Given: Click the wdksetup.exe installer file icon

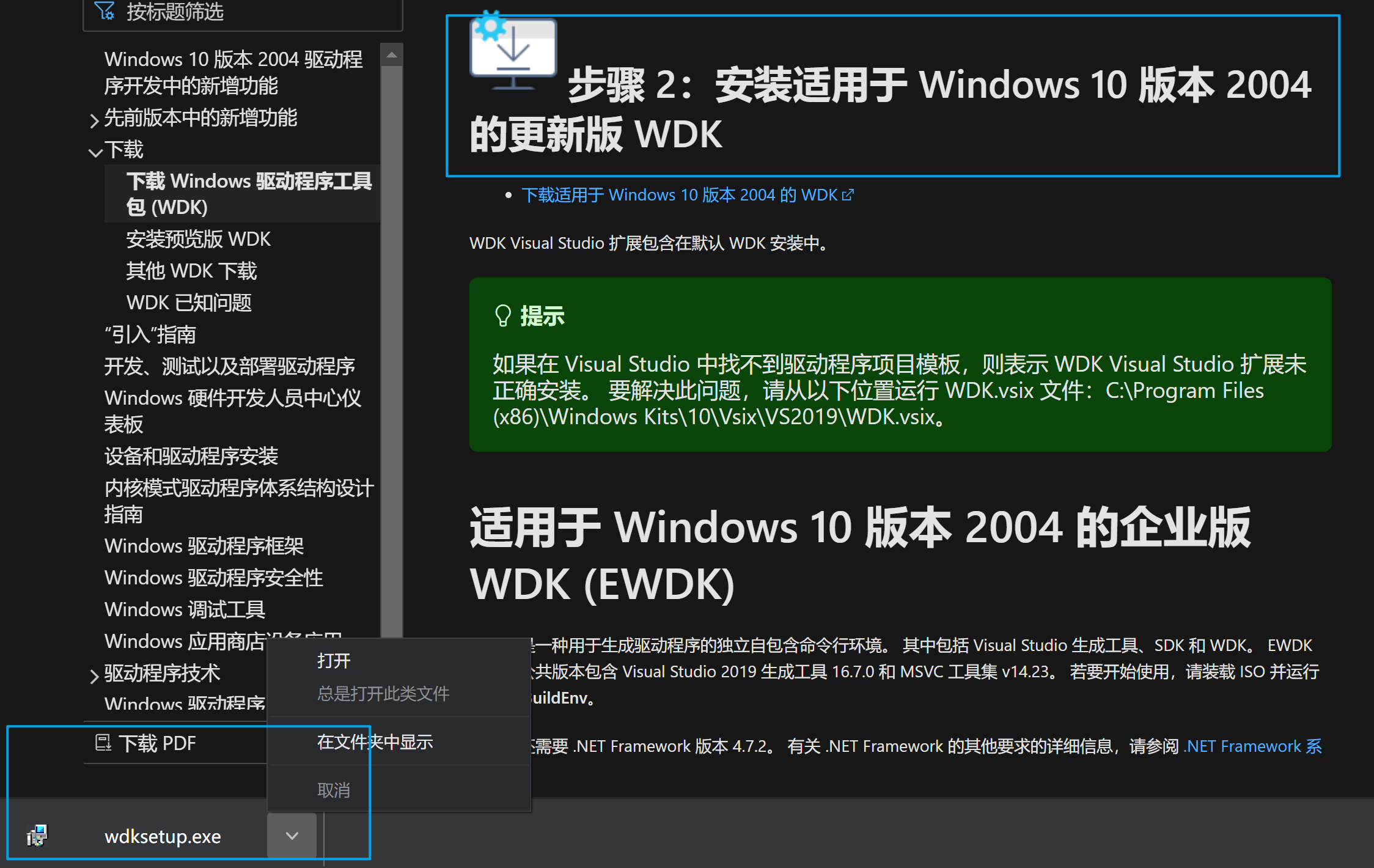Looking at the screenshot, I should point(37,835).
